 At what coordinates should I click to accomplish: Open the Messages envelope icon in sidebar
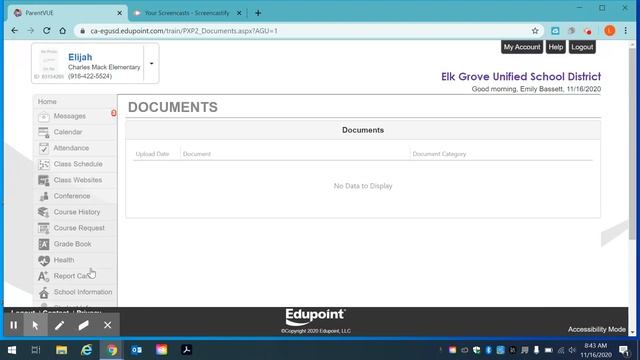coord(44,116)
